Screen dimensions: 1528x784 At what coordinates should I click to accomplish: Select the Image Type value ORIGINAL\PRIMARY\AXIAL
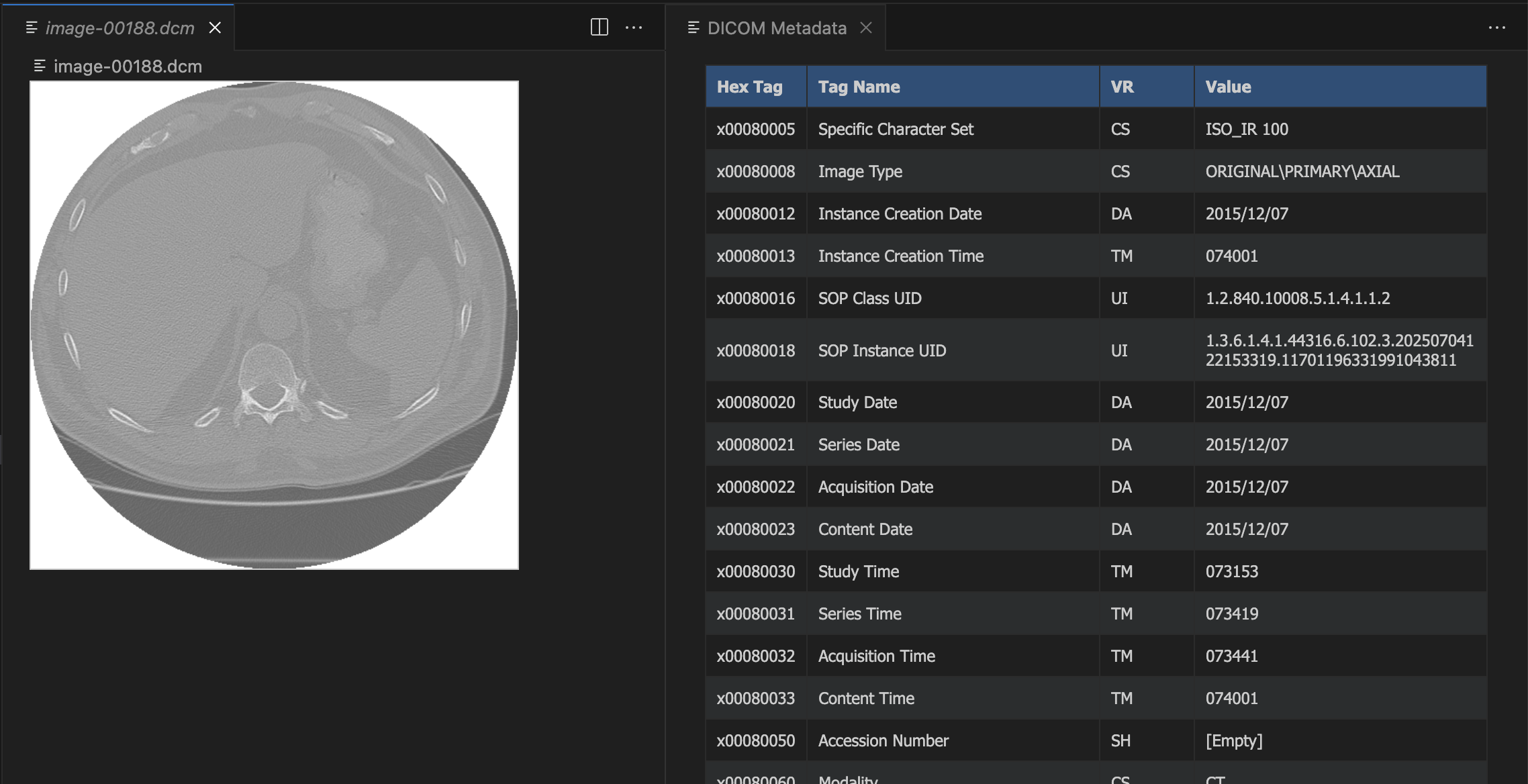tap(1302, 171)
